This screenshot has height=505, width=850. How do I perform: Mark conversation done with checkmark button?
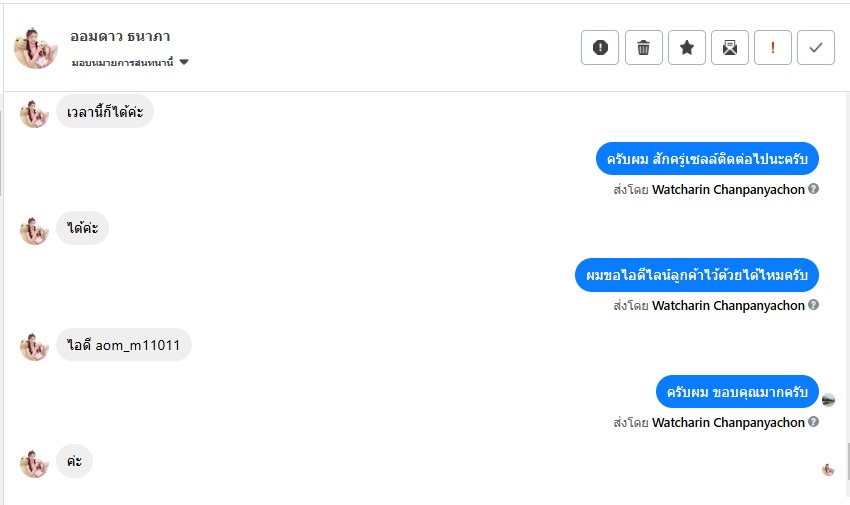click(x=816, y=47)
